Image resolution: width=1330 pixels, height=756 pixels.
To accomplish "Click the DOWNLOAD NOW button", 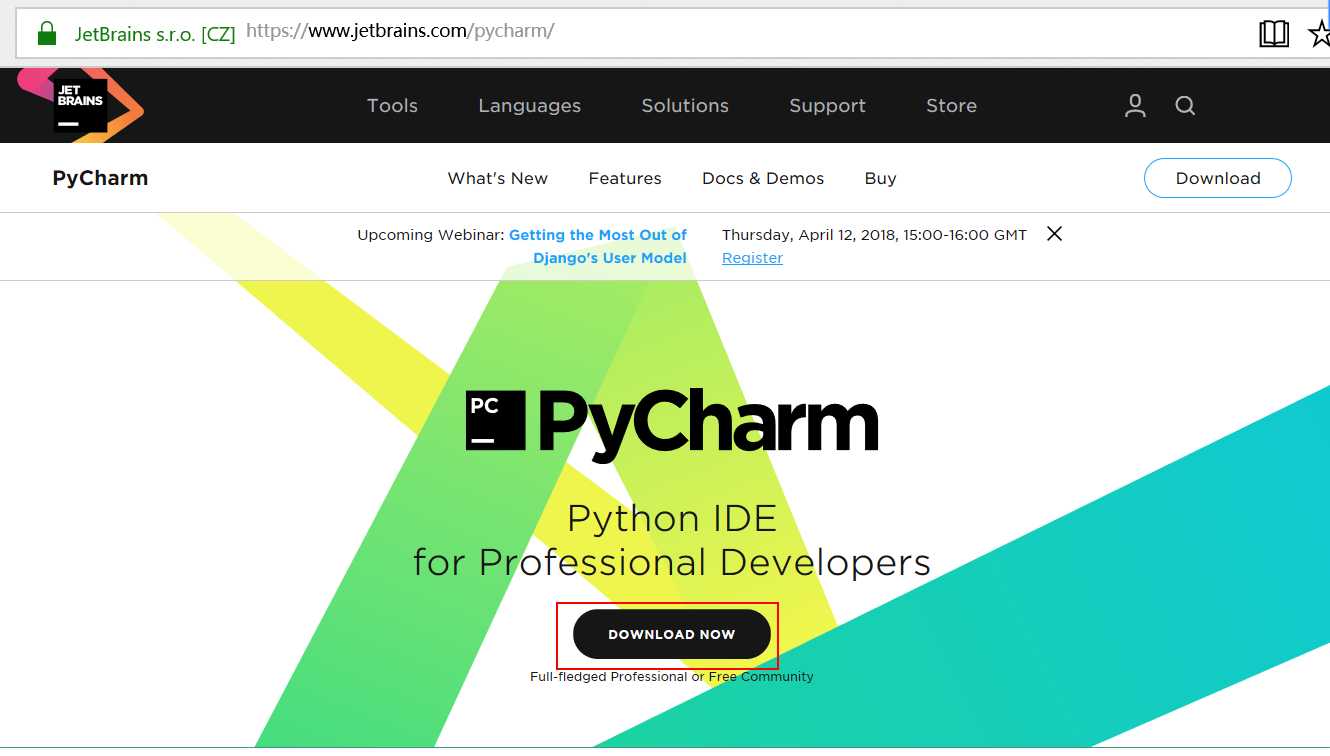I will point(672,634).
